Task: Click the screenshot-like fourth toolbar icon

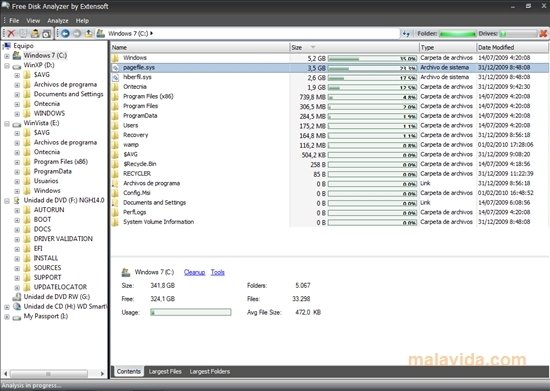Action: (46, 34)
